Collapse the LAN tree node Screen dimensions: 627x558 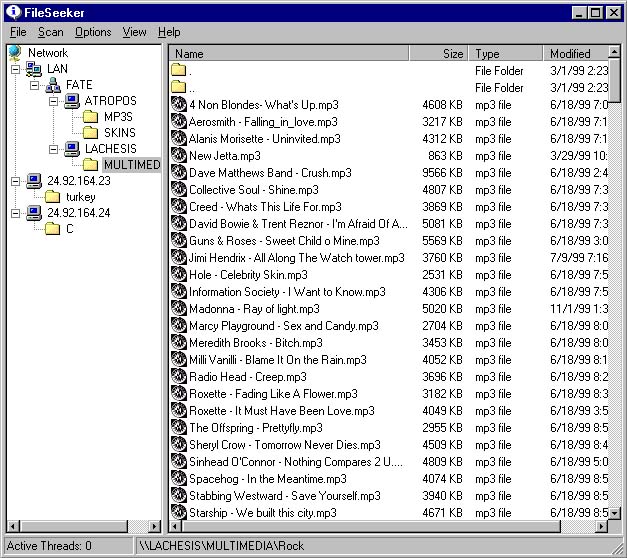[x=15, y=69]
